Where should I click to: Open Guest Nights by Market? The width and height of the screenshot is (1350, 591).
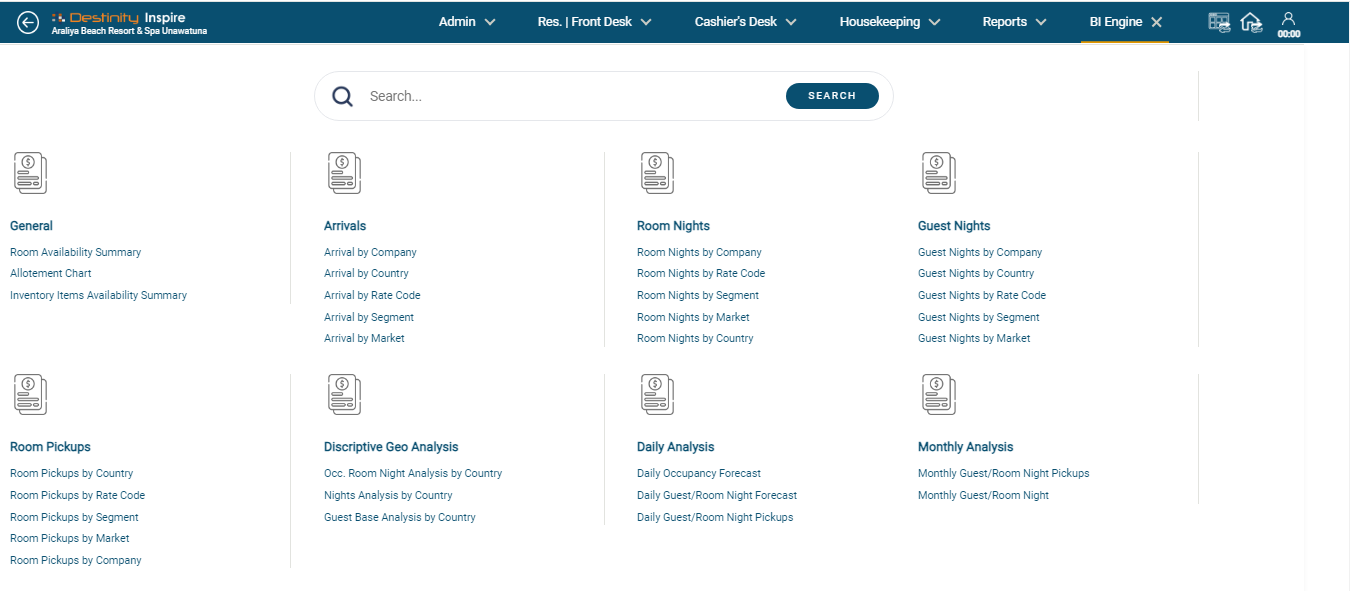coord(974,338)
